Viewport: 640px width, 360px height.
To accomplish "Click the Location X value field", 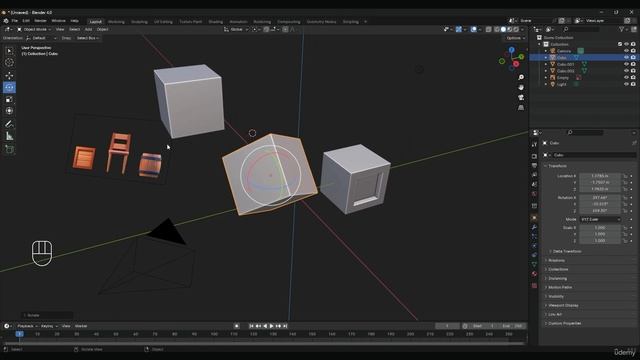I will coord(600,176).
